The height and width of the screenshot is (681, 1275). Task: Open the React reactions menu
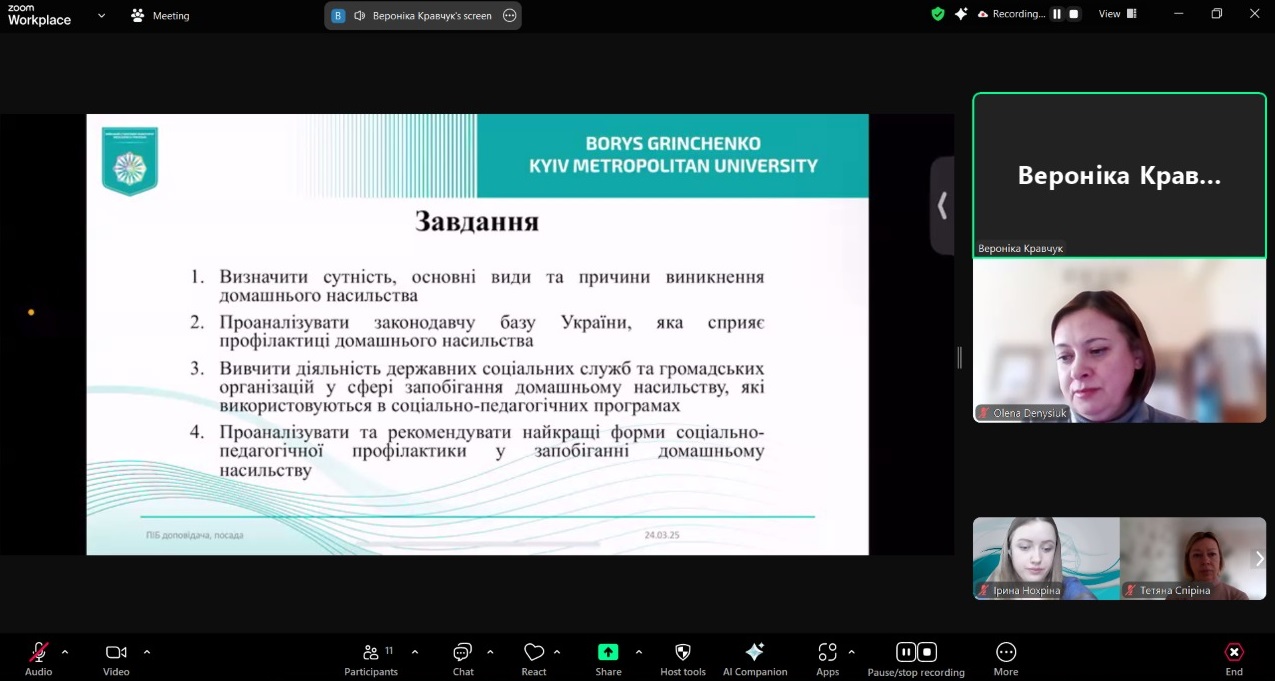click(534, 657)
